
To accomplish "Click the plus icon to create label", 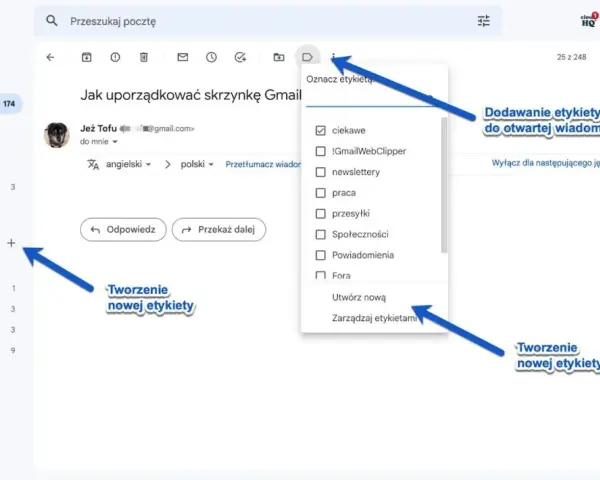I will 11,243.
